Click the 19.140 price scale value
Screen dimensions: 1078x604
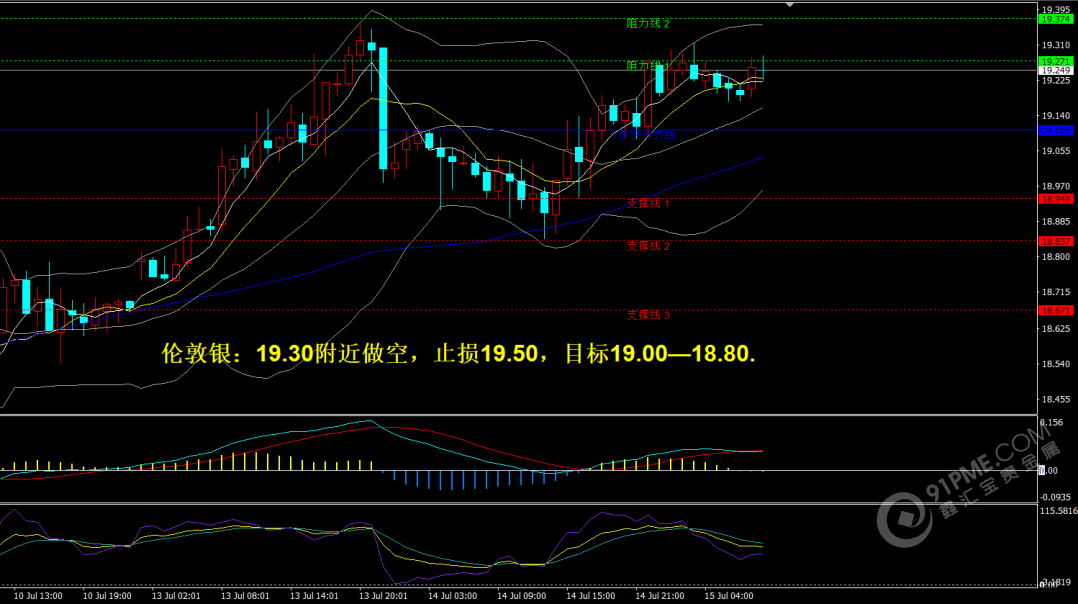point(1056,115)
